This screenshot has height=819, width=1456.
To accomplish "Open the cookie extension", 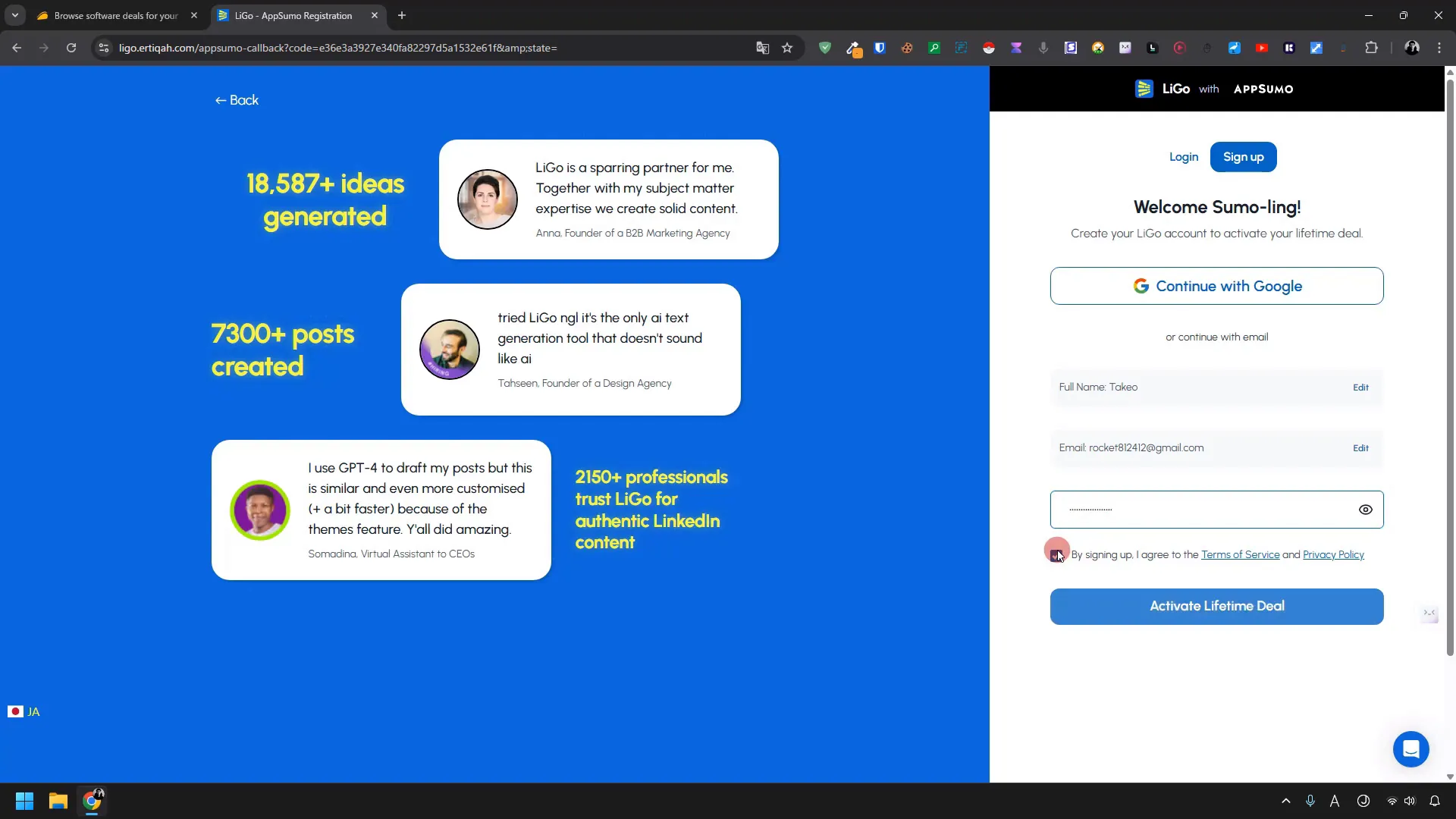I will click(907, 48).
